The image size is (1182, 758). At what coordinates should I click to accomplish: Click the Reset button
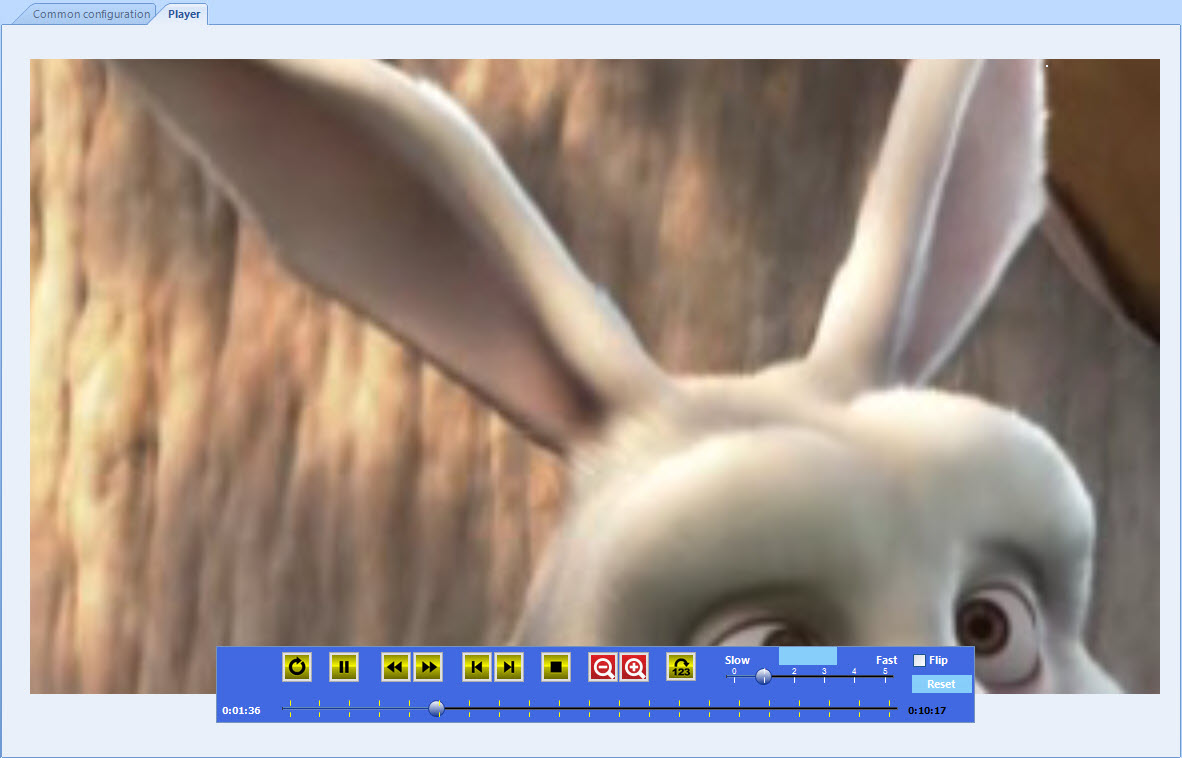pos(942,684)
